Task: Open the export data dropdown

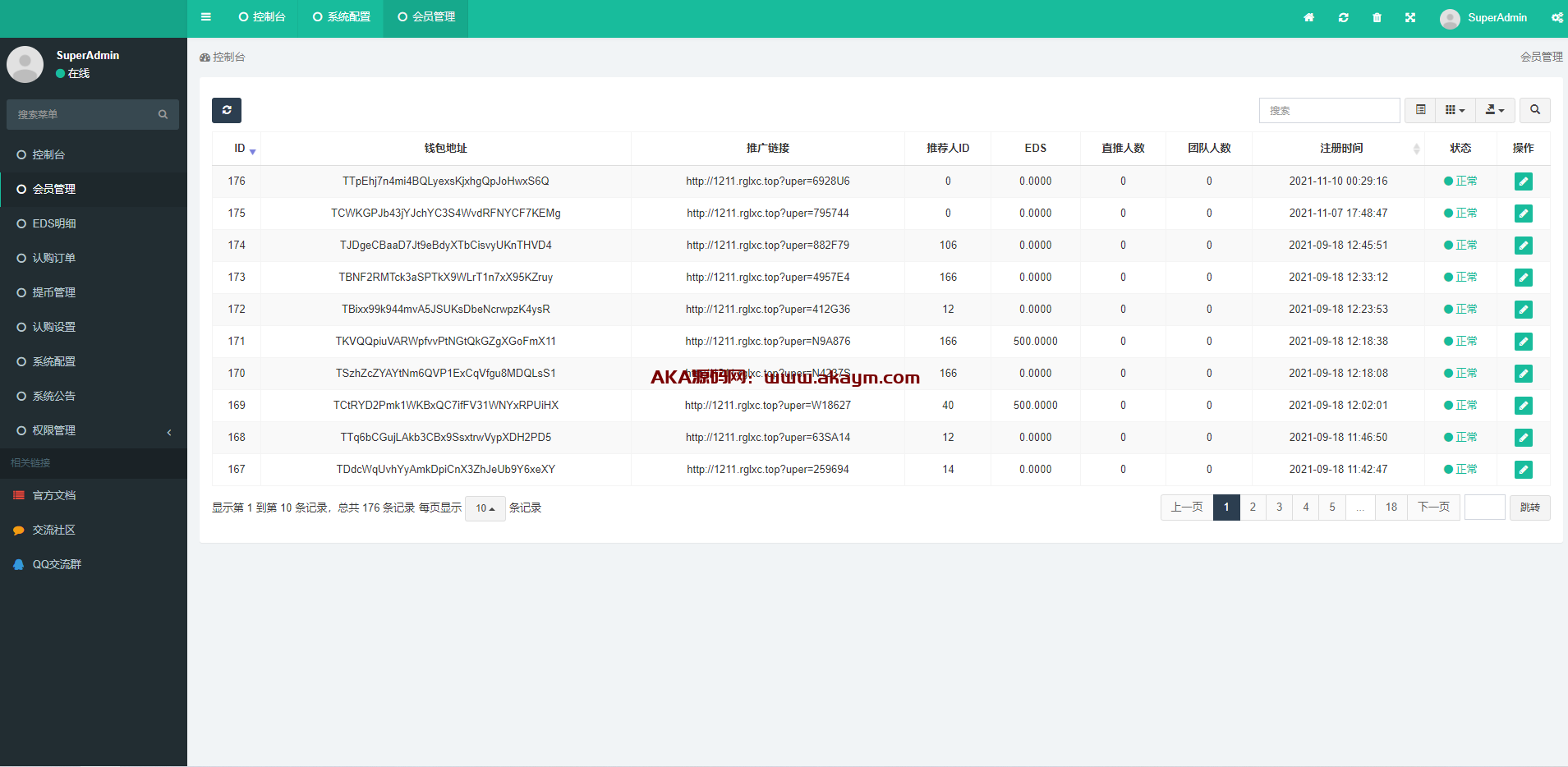Action: tap(1495, 110)
